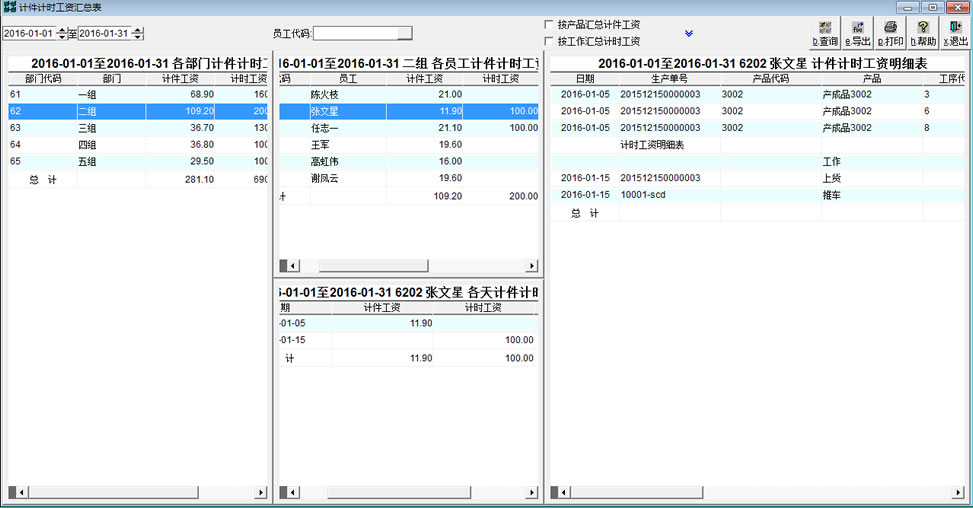Enable 按工作汇总计时工资 checkbox
Viewport: 973px width, 509px height.
pos(549,41)
